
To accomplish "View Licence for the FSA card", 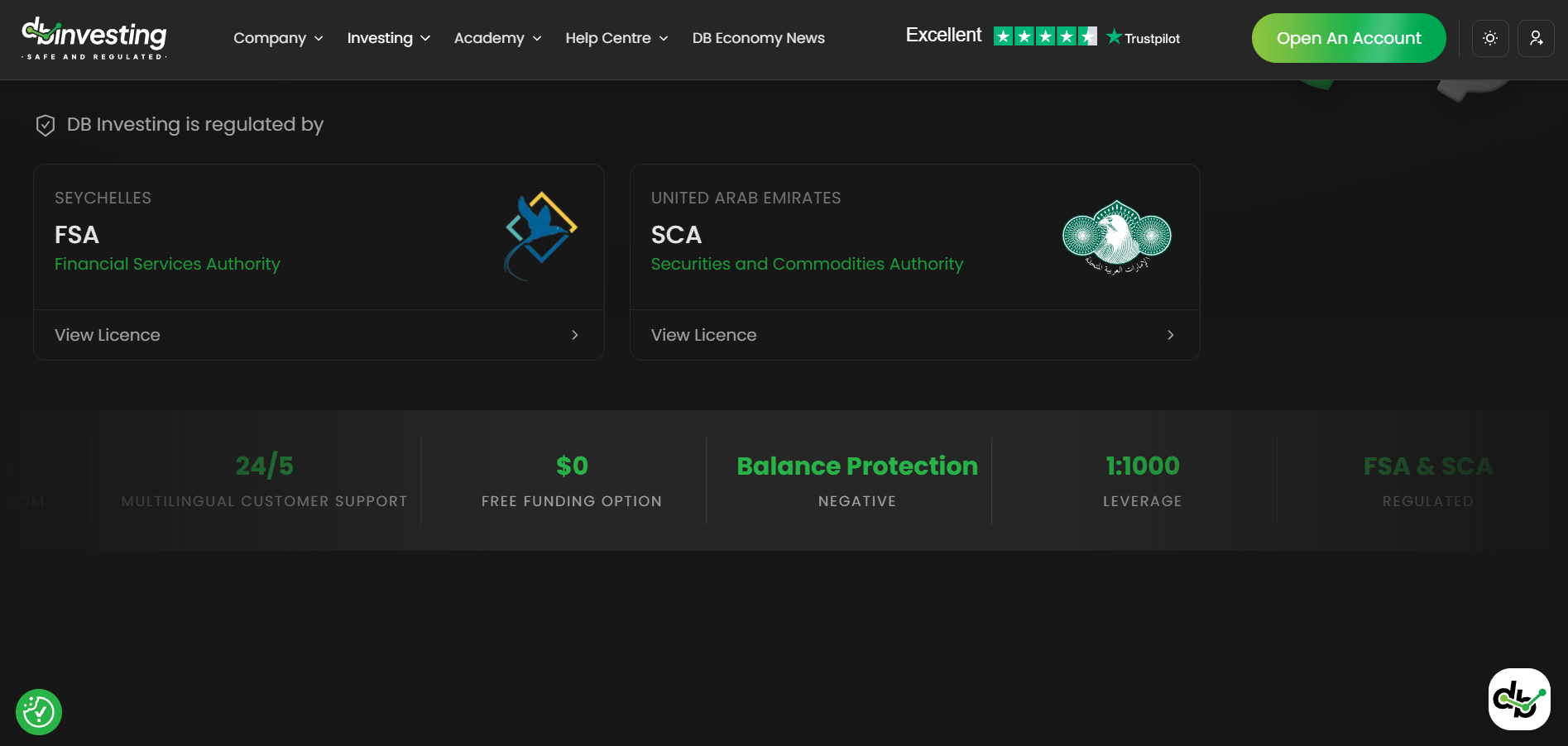I will (x=319, y=335).
